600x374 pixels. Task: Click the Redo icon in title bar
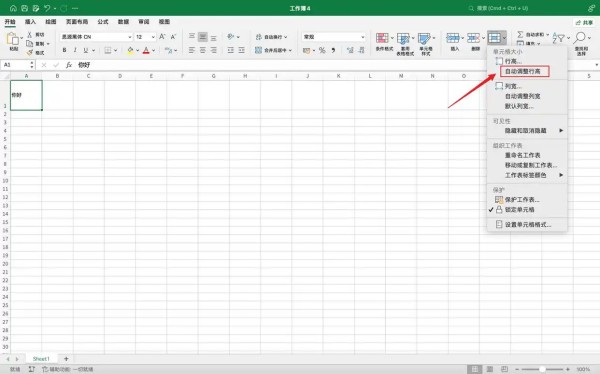click(64, 8)
